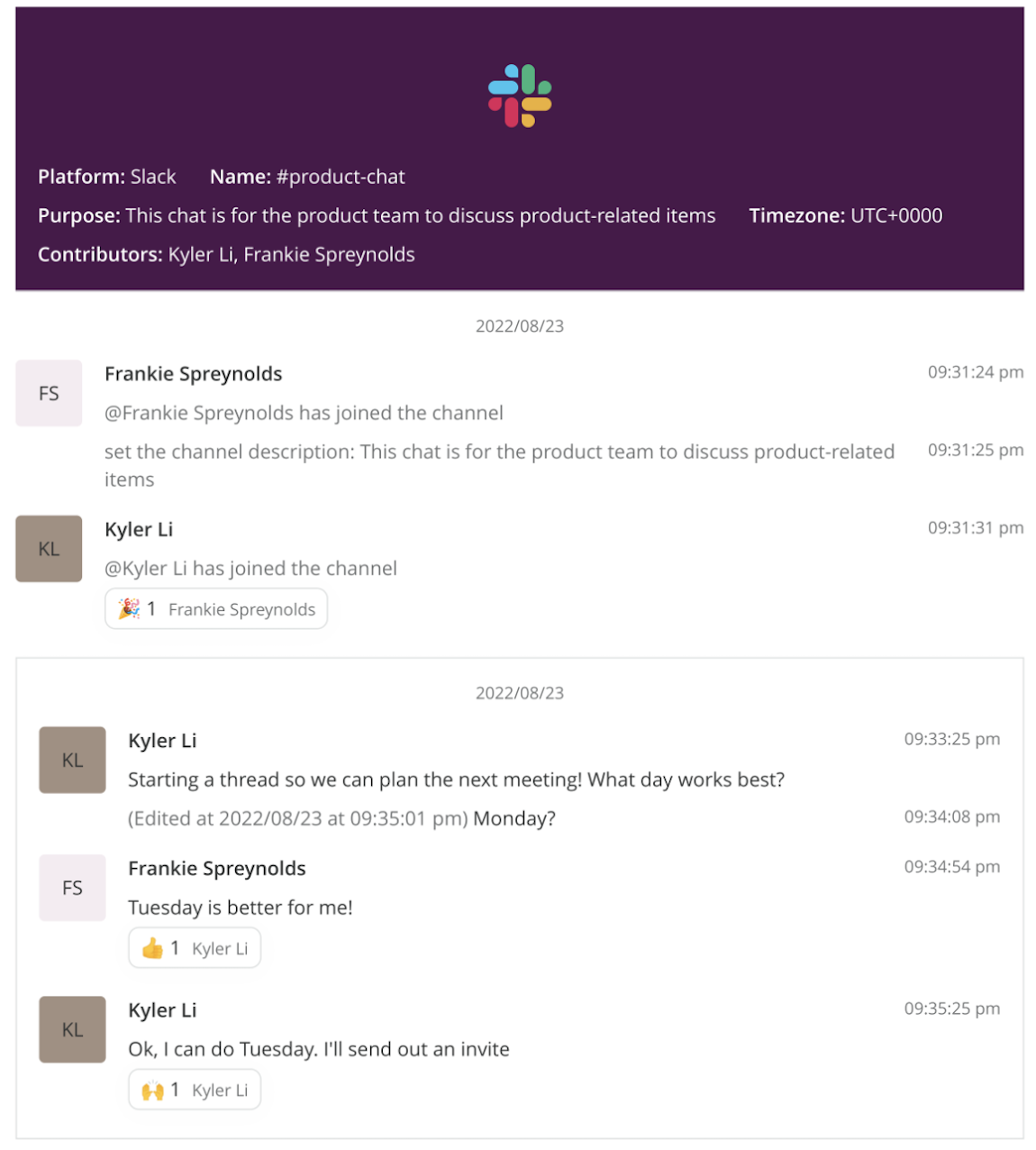Image resolution: width=1036 pixels, height=1150 pixels.
Task: Click the Contributors line in the header
Action: [226, 255]
